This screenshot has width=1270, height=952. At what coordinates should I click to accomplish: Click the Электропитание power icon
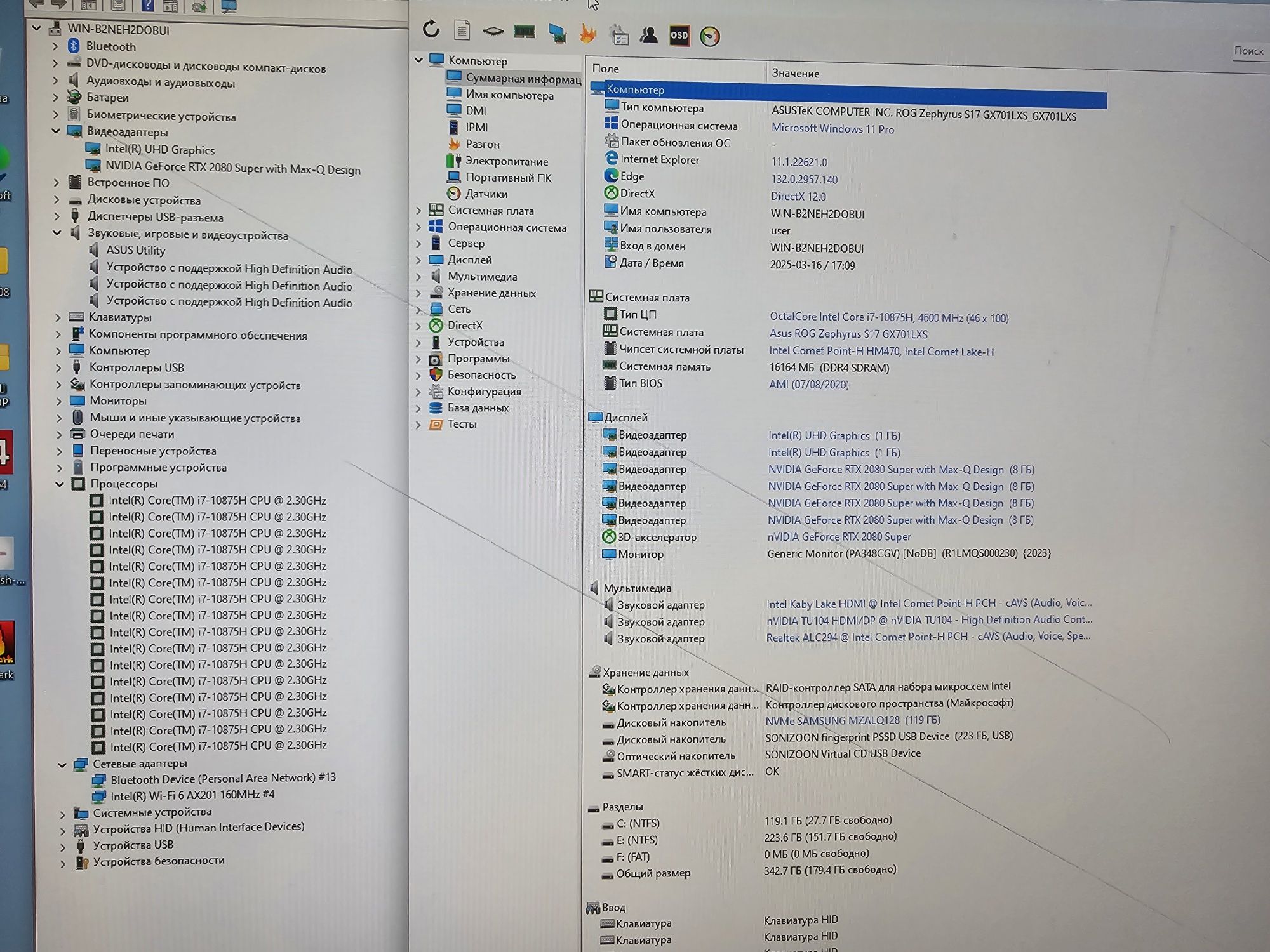[x=453, y=161]
